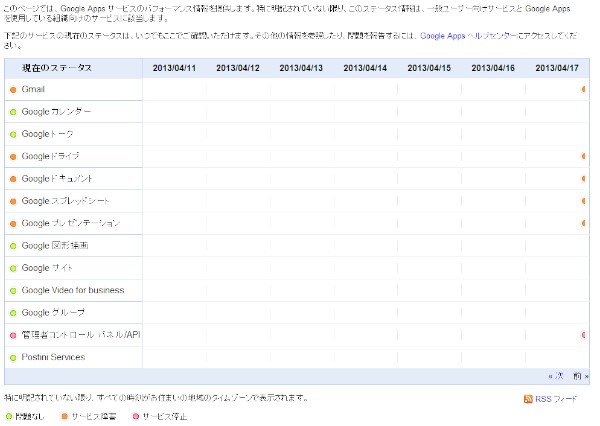The image size is (600, 426).
Task: Open the Google ドライブ incident marker on 2013/04/17
Action: click(584, 156)
